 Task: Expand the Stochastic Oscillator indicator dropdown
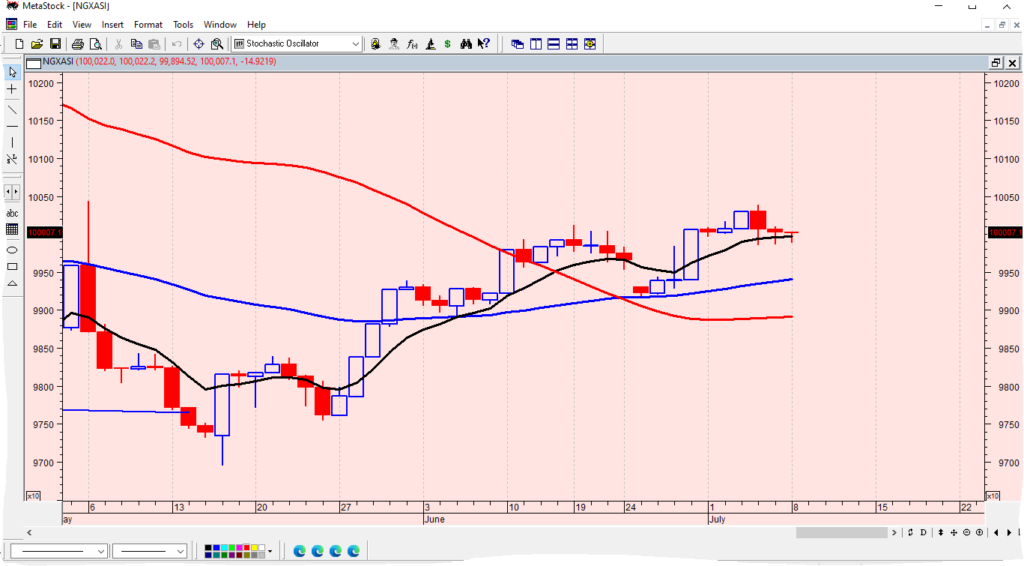pos(356,44)
